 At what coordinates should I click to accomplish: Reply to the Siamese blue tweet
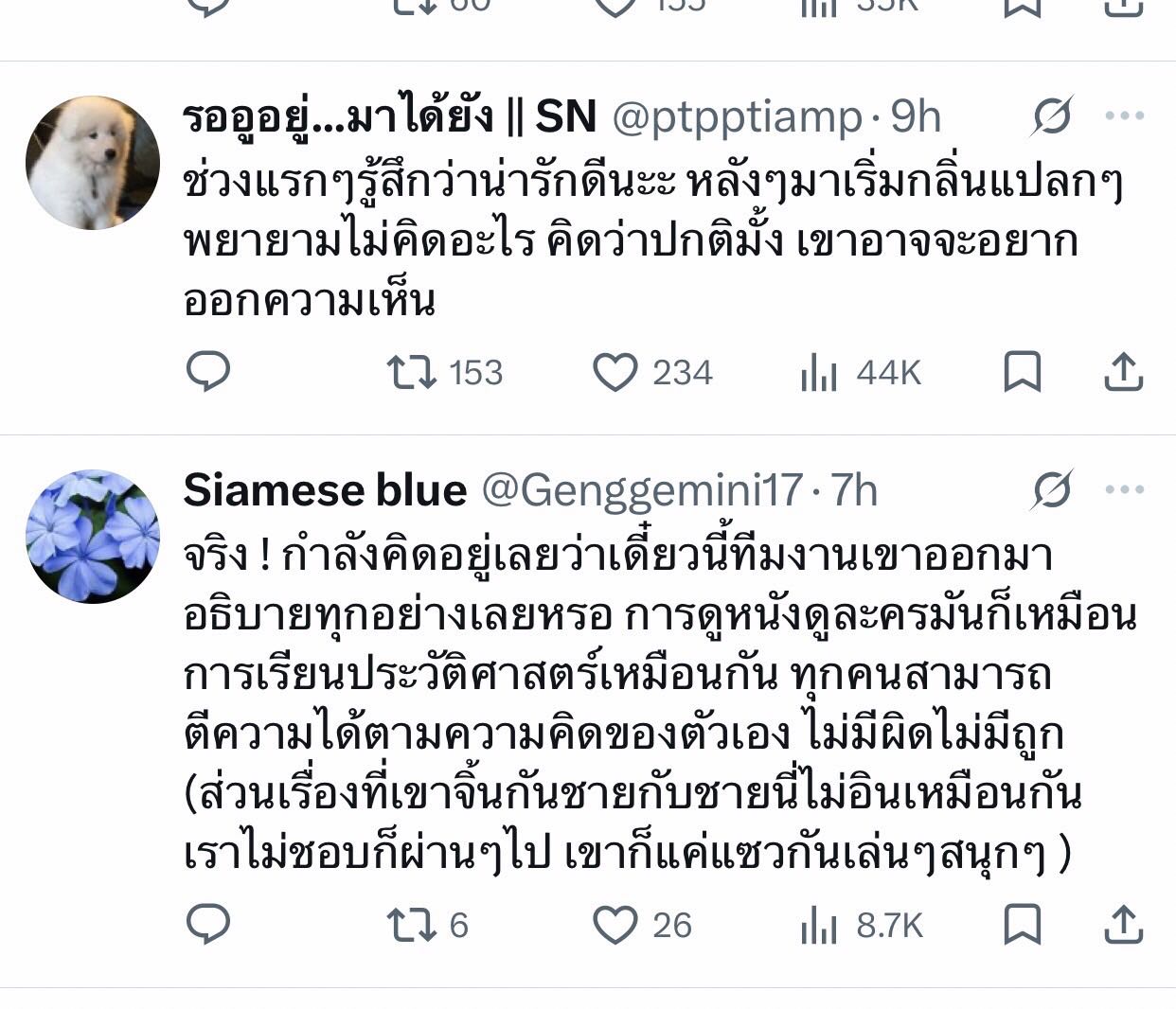point(207,924)
